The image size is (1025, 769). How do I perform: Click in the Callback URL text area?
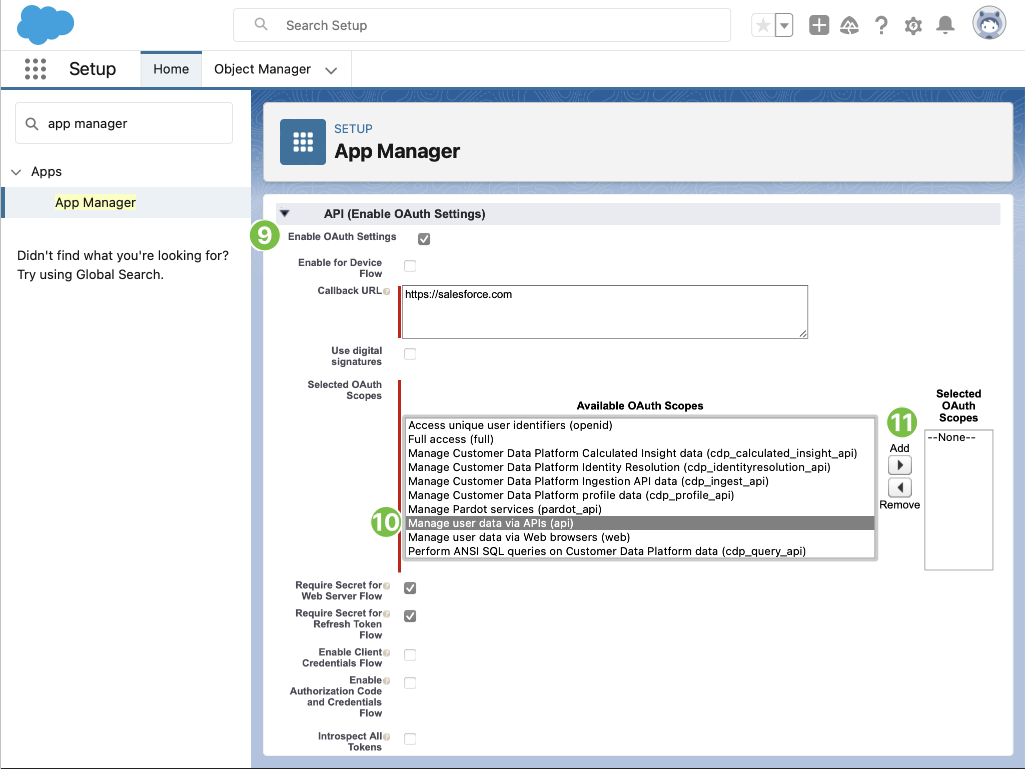(604, 311)
